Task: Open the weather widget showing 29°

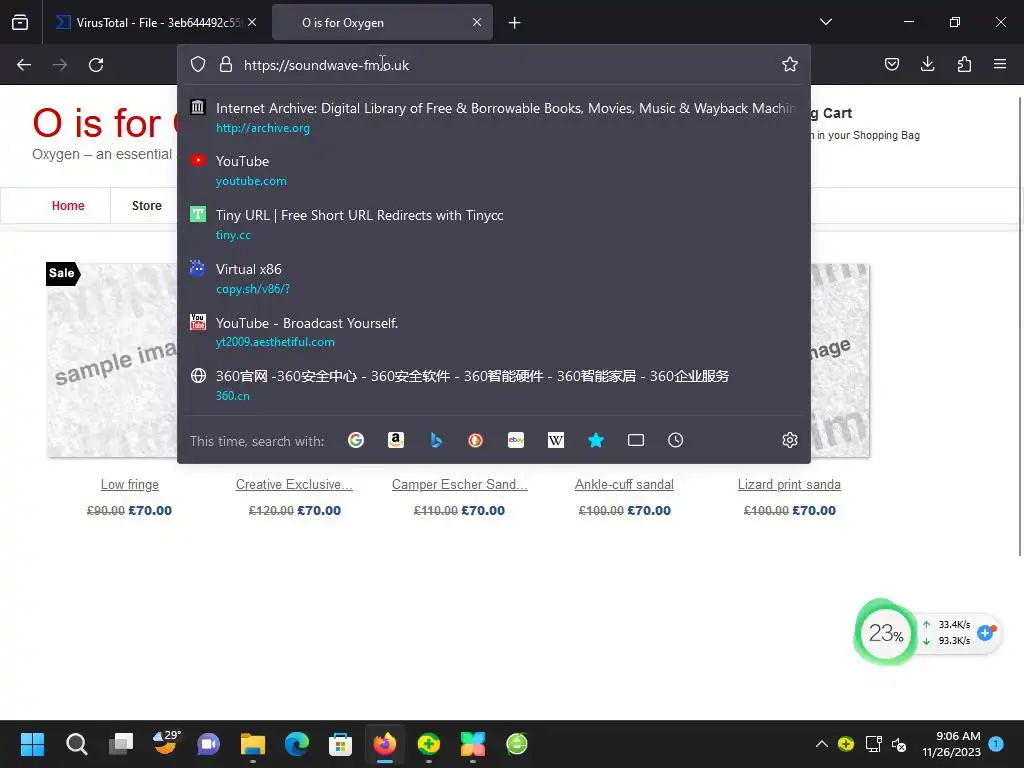Action: pos(166,743)
